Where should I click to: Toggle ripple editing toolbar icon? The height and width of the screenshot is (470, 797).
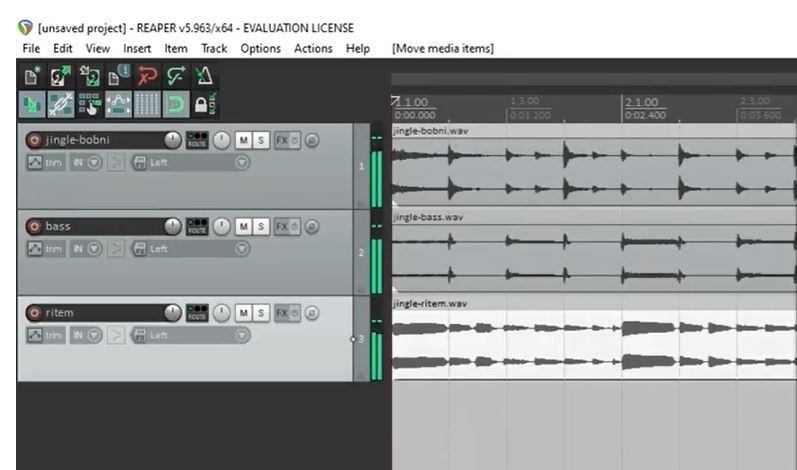pos(89,105)
